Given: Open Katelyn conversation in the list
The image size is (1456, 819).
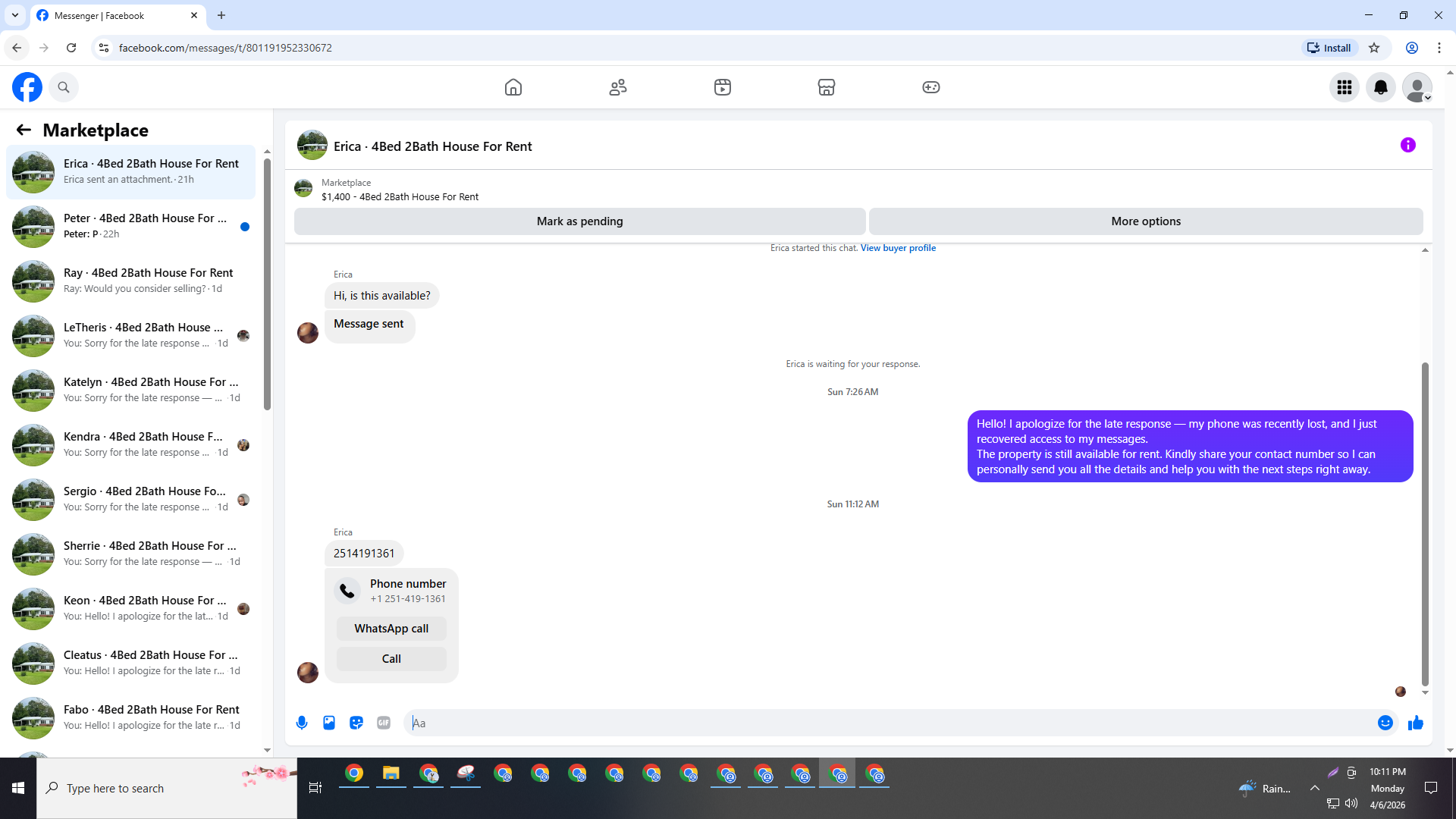Looking at the screenshot, I should coord(131,390).
